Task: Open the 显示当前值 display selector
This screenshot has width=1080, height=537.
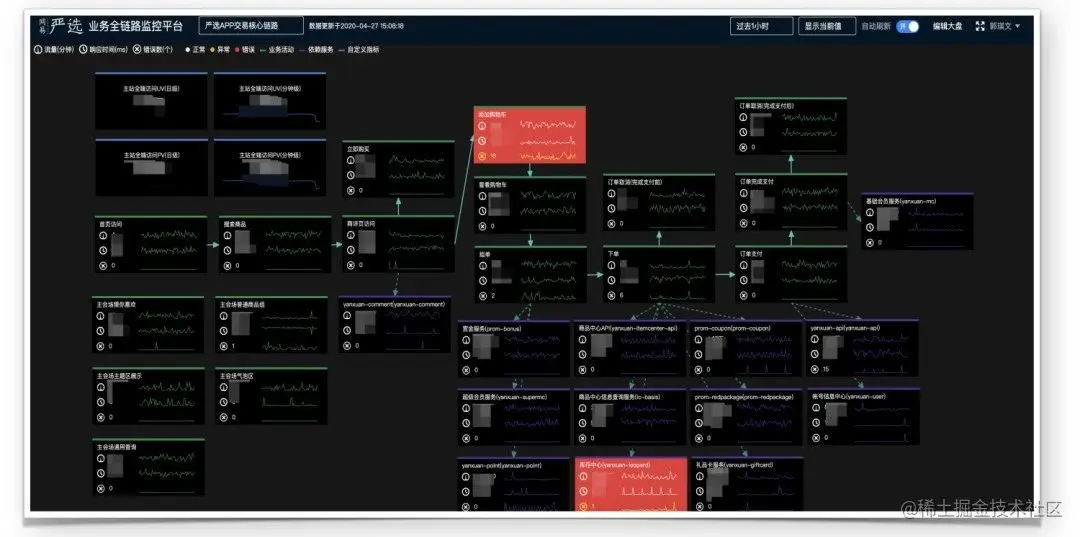Action: pos(827,26)
